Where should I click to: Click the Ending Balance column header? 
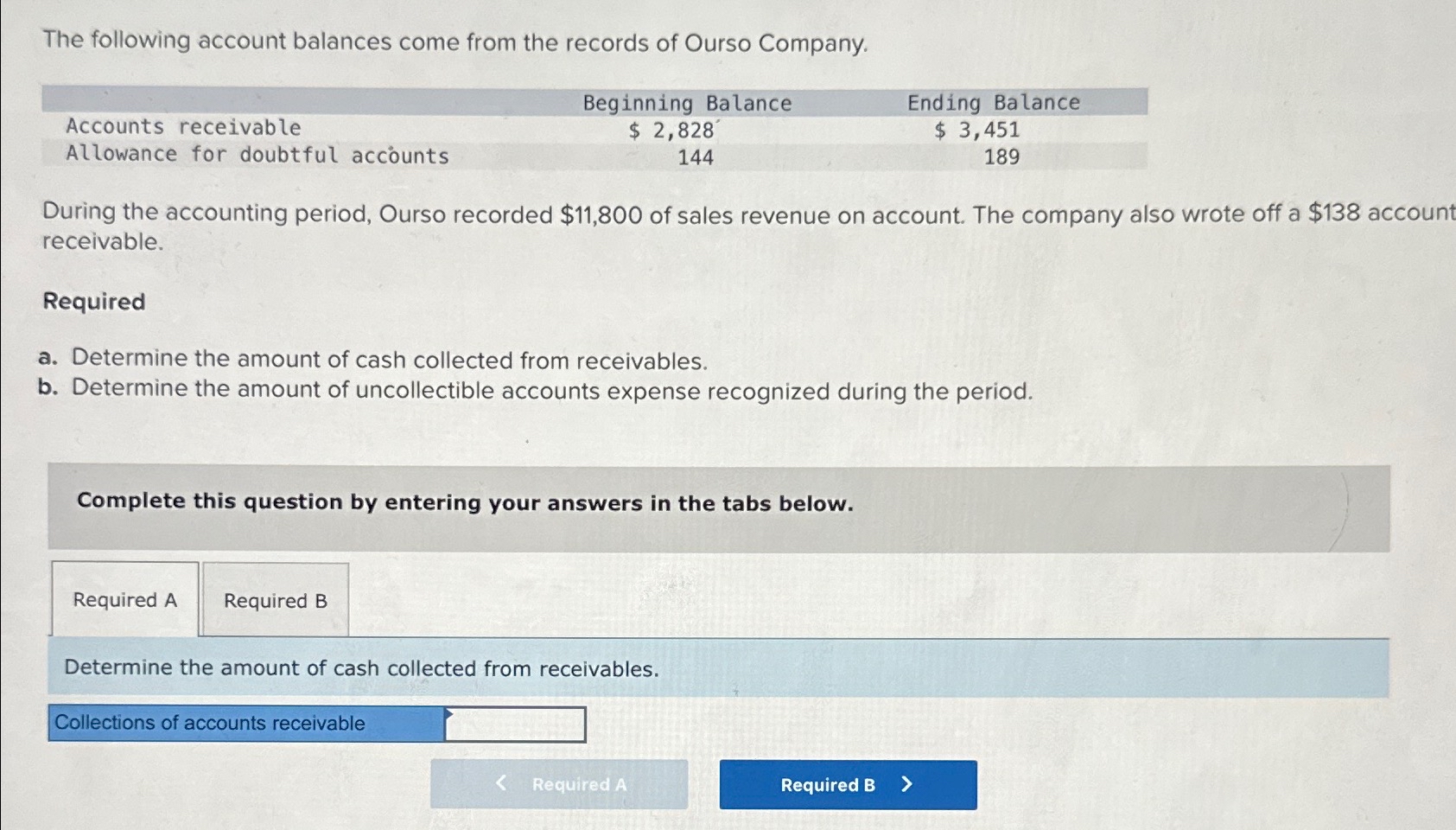coord(992,102)
